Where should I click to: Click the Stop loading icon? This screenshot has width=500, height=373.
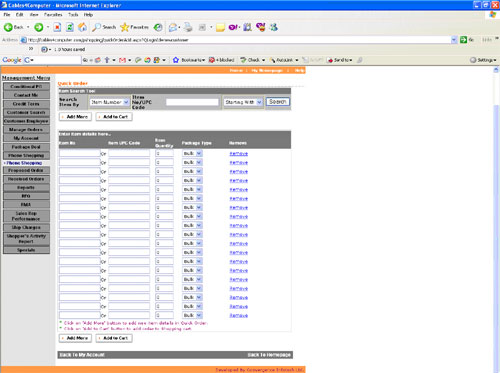pyautogui.click(x=57, y=27)
